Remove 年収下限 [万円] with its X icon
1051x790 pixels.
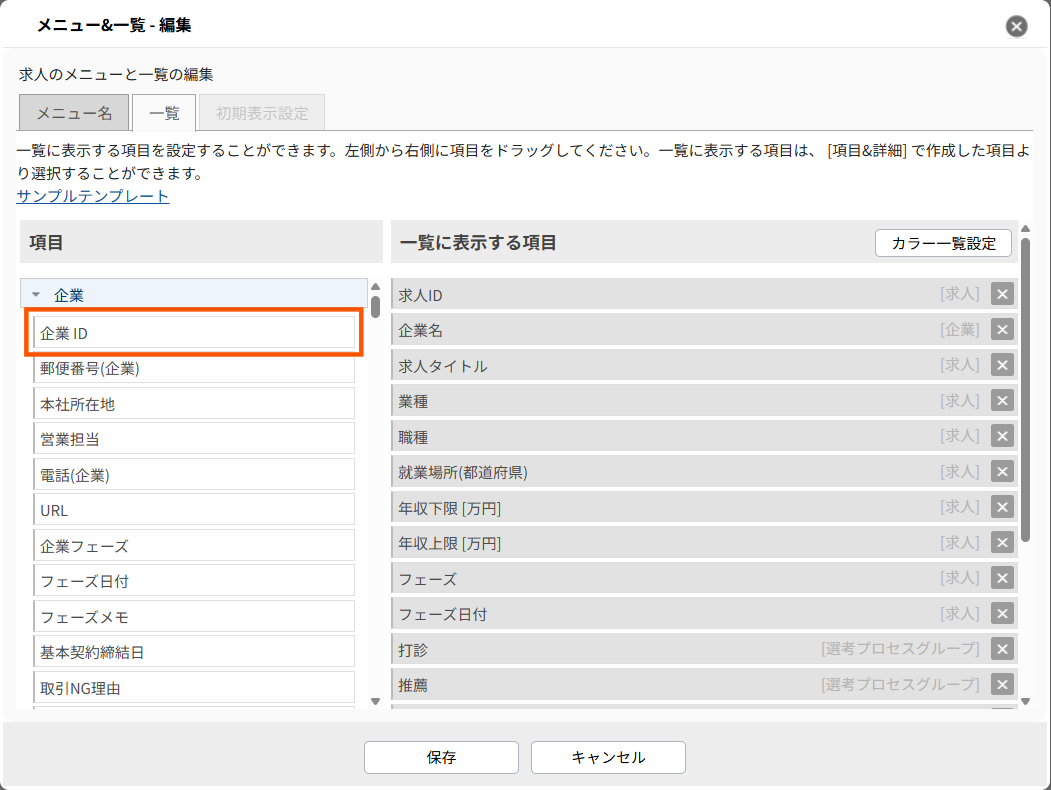point(1002,507)
